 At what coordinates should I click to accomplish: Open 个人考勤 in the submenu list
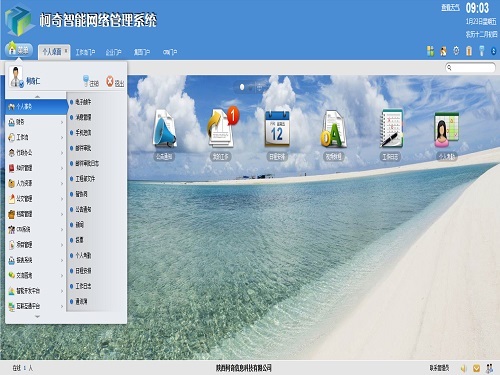pyautogui.click(x=83, y=255)
